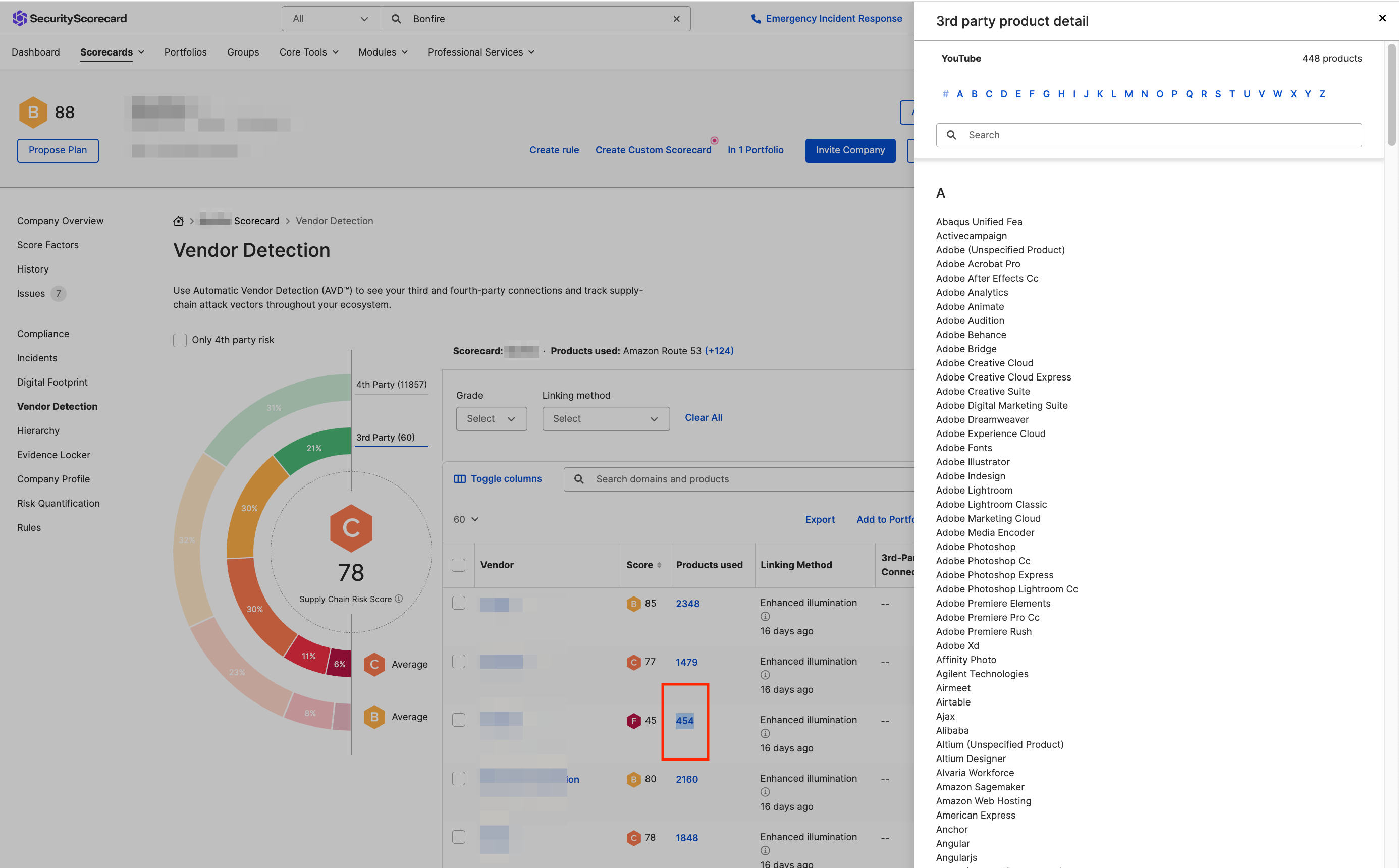1399x868 pixels.
Task: Click info icon under Enhanced illumination for score 45
Action: point(765,734)
